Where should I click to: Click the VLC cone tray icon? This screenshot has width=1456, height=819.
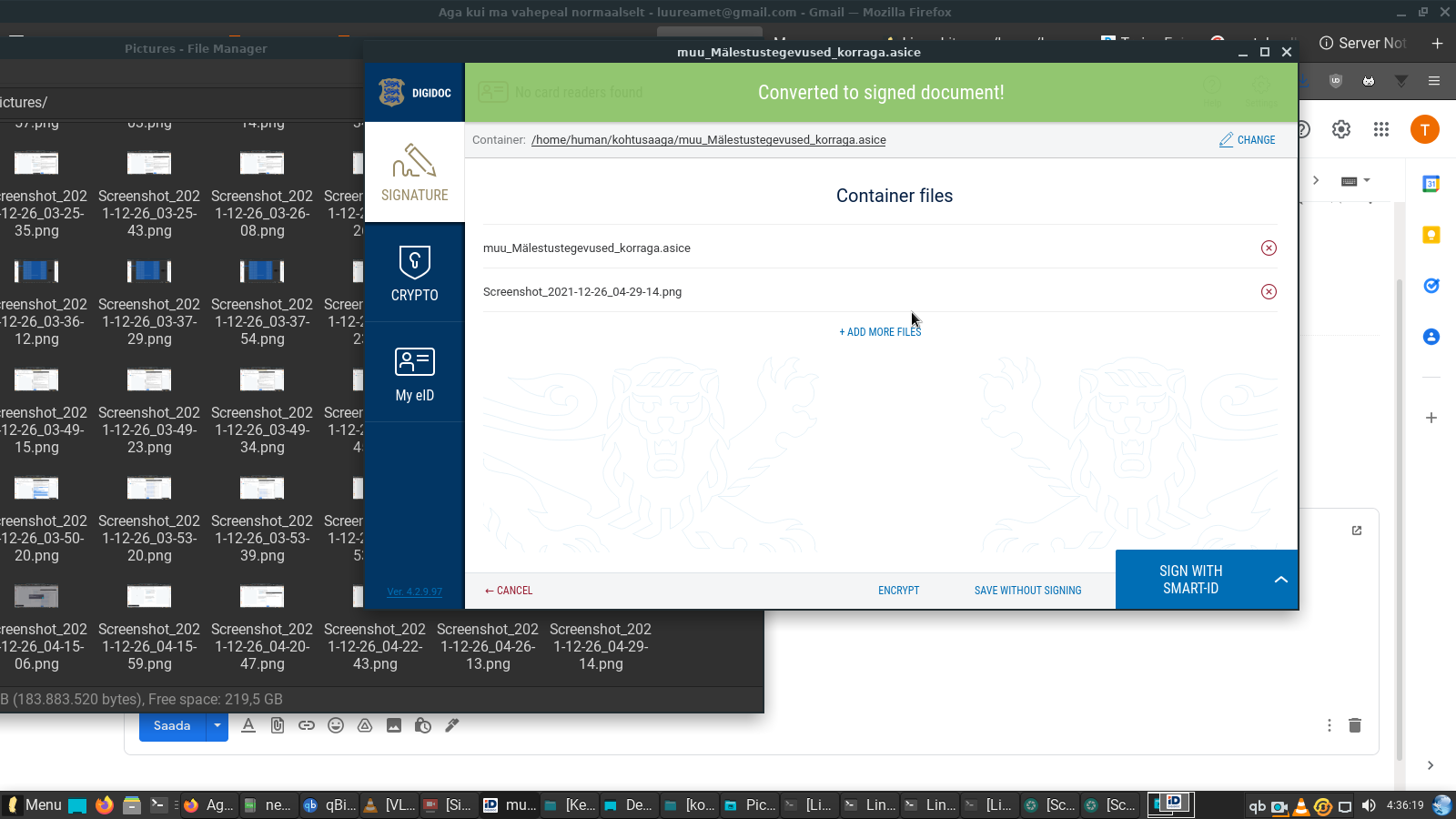1301,805
